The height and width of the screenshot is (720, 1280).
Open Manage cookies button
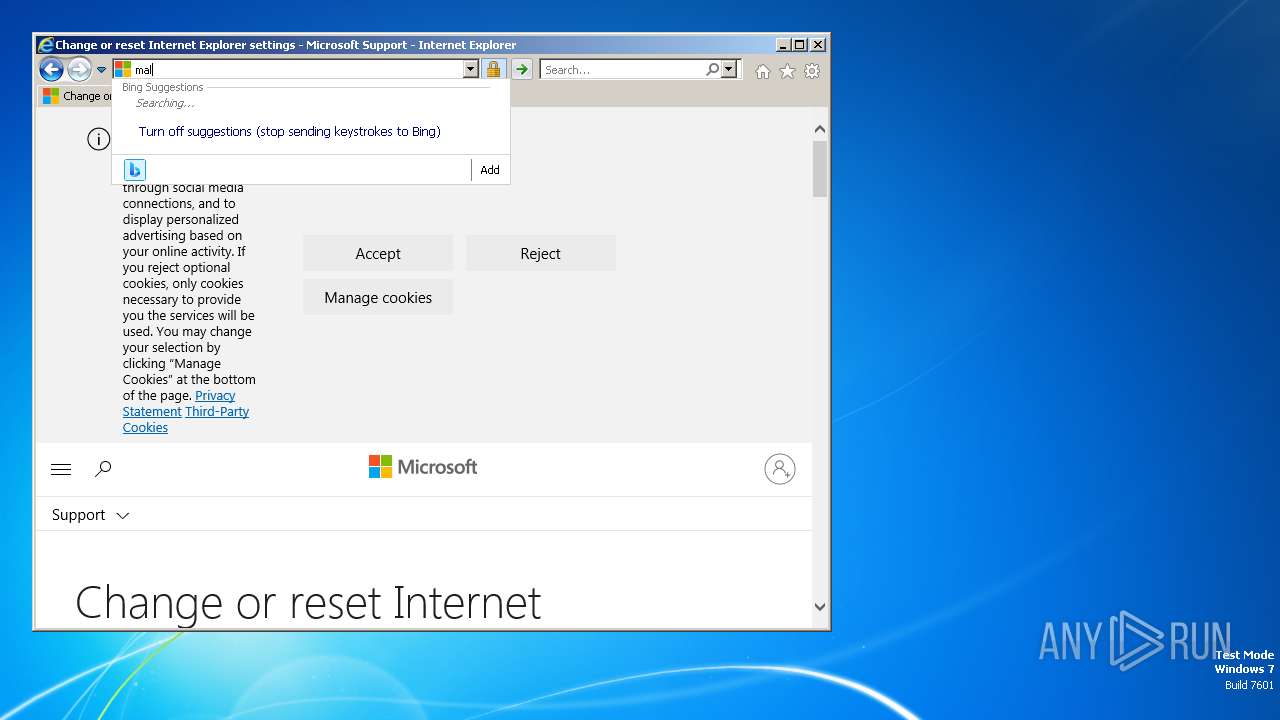pyautogui.click(x=378, y=297)
